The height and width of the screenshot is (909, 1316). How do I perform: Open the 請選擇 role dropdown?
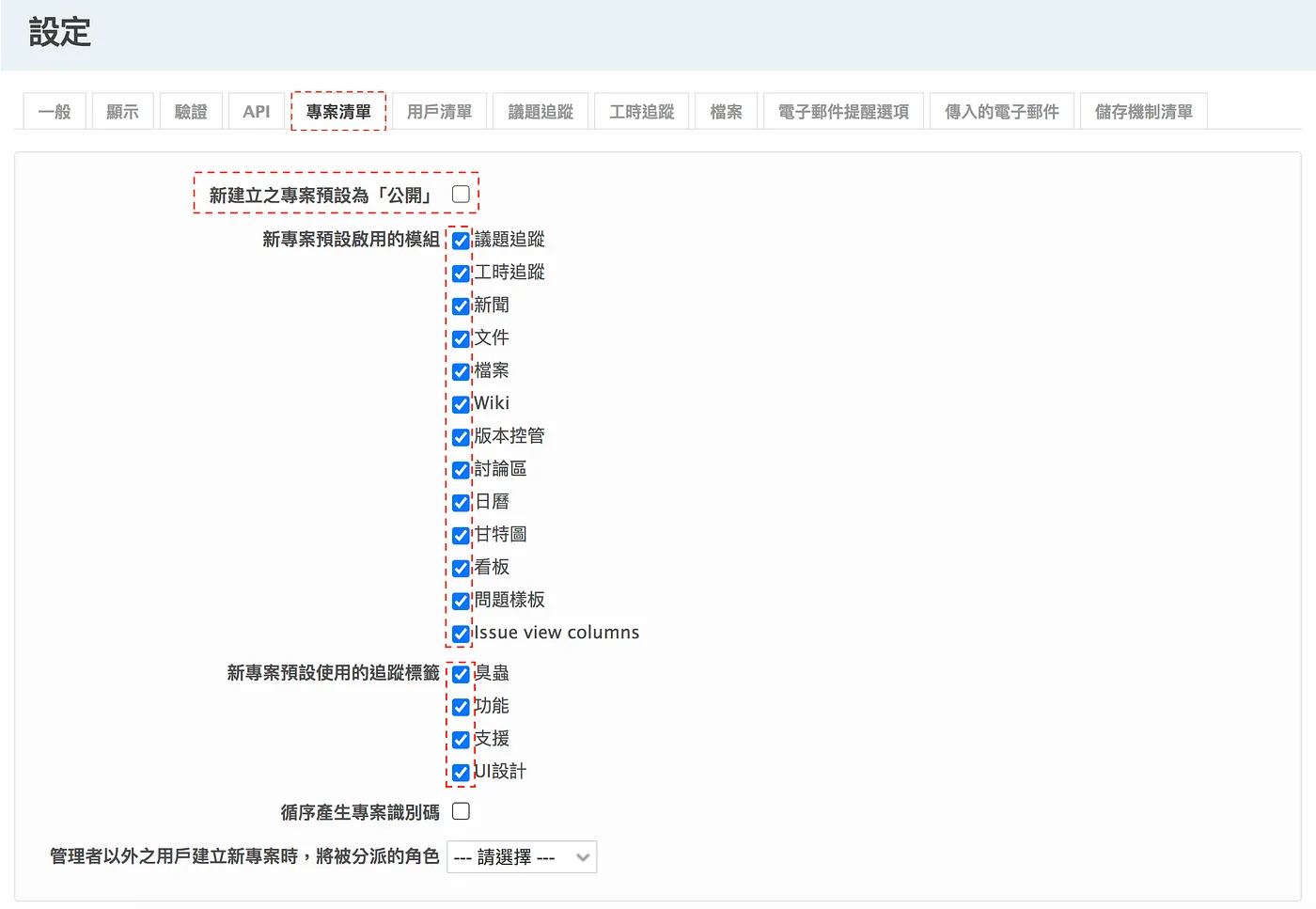point(522,857)
